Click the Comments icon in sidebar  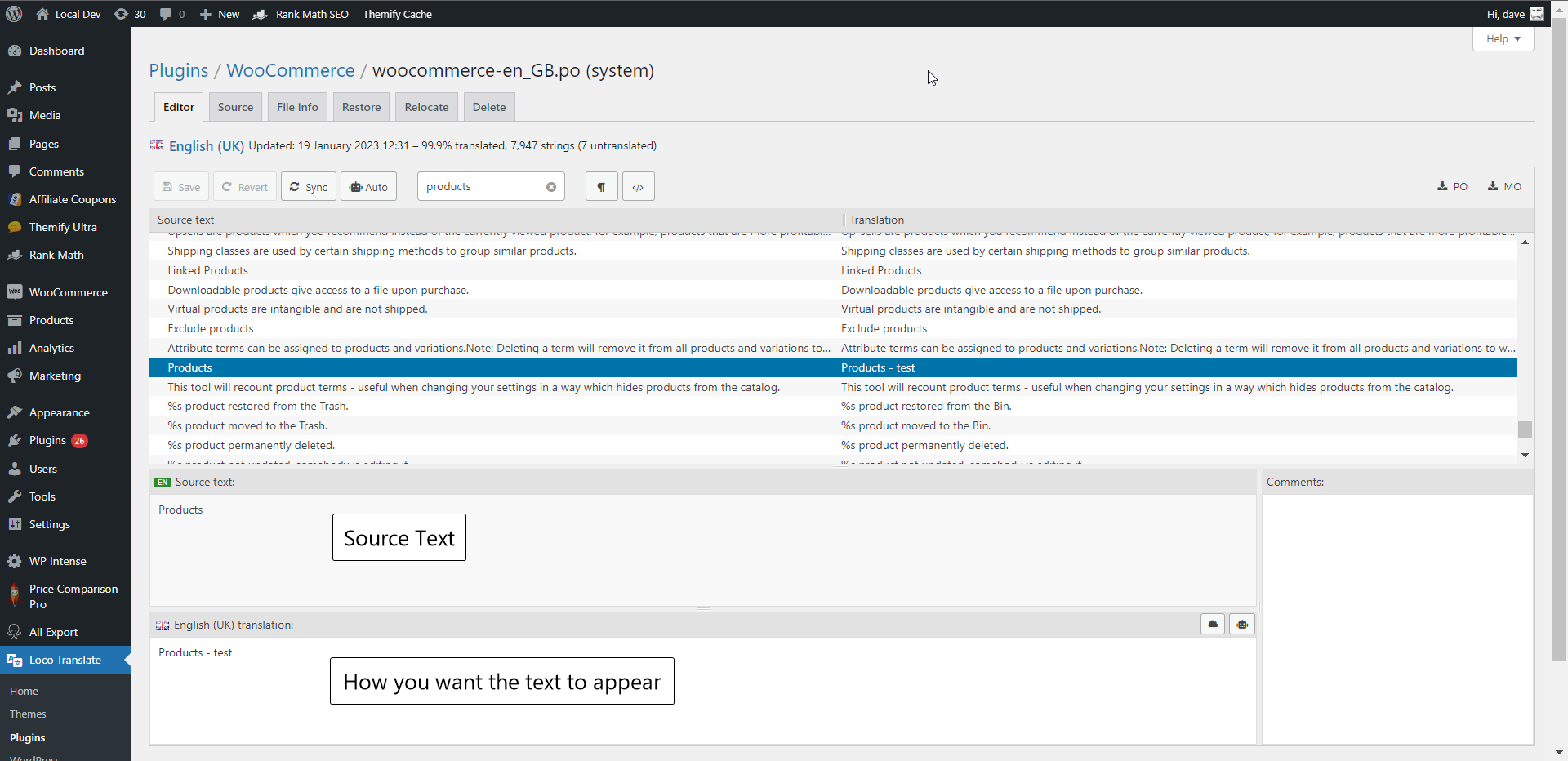[x=15, y=171]
